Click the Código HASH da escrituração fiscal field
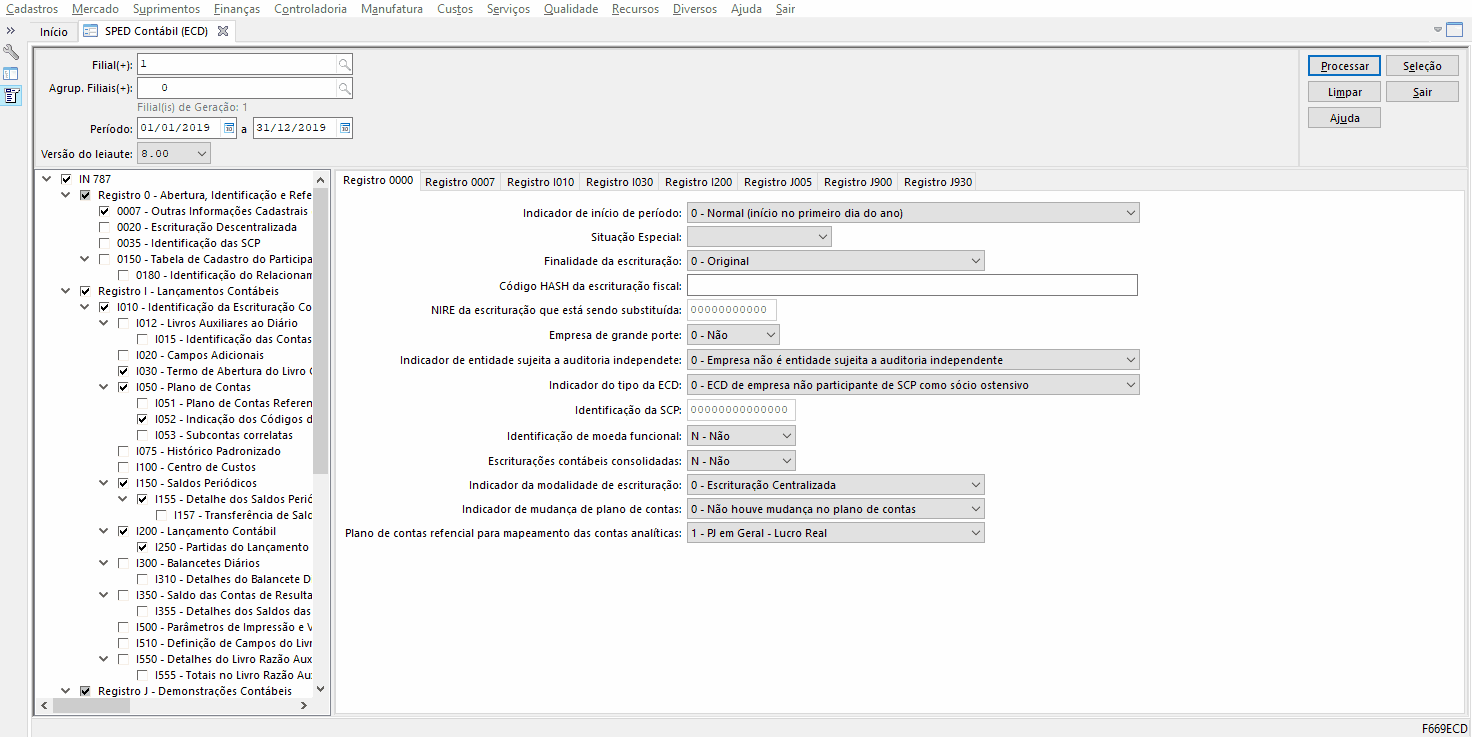 pyautogui.click(x=912, y=285)
